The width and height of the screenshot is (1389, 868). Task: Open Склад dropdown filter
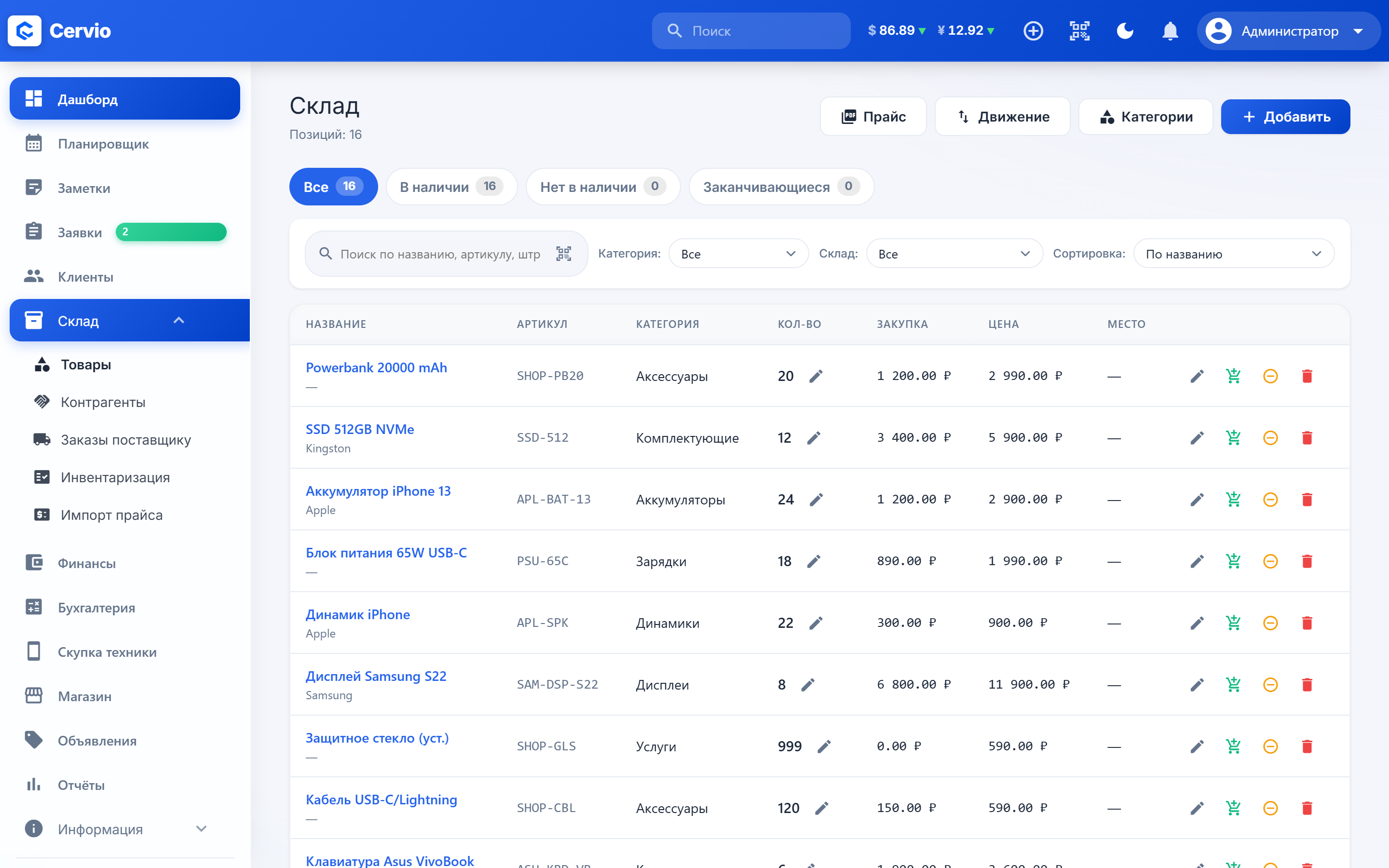tap(954, 254)
